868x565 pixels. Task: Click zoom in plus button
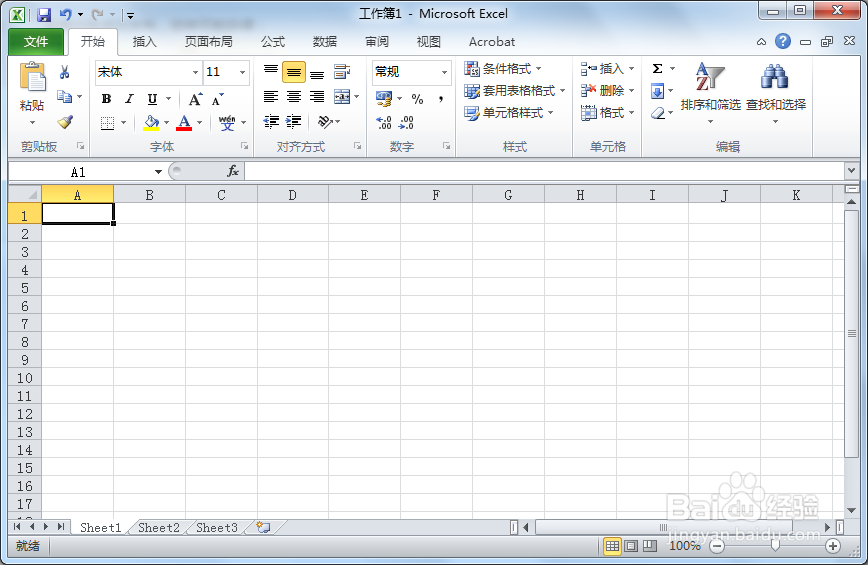(833, 547)
